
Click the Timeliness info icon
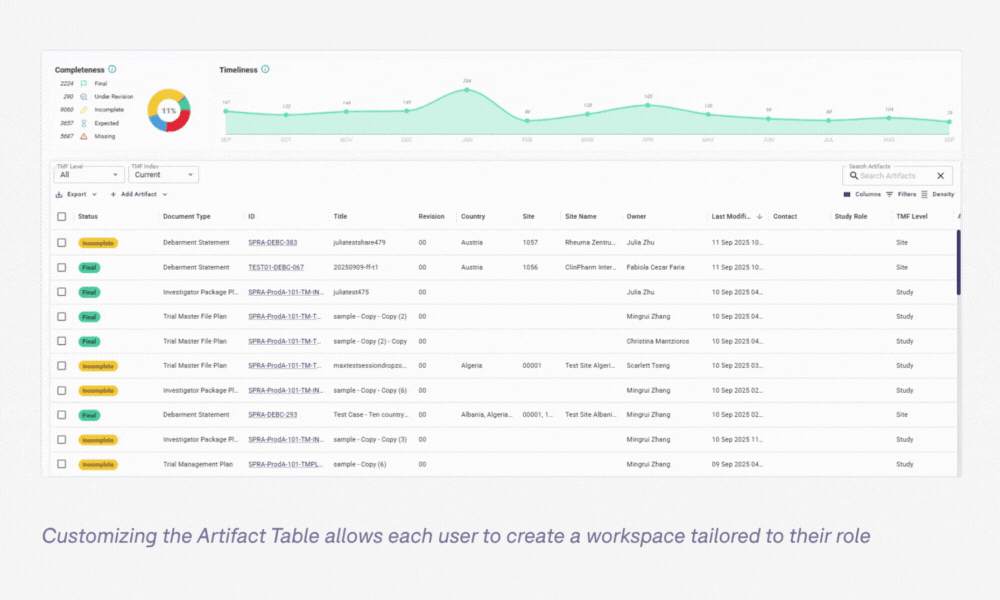click(264, 69)
